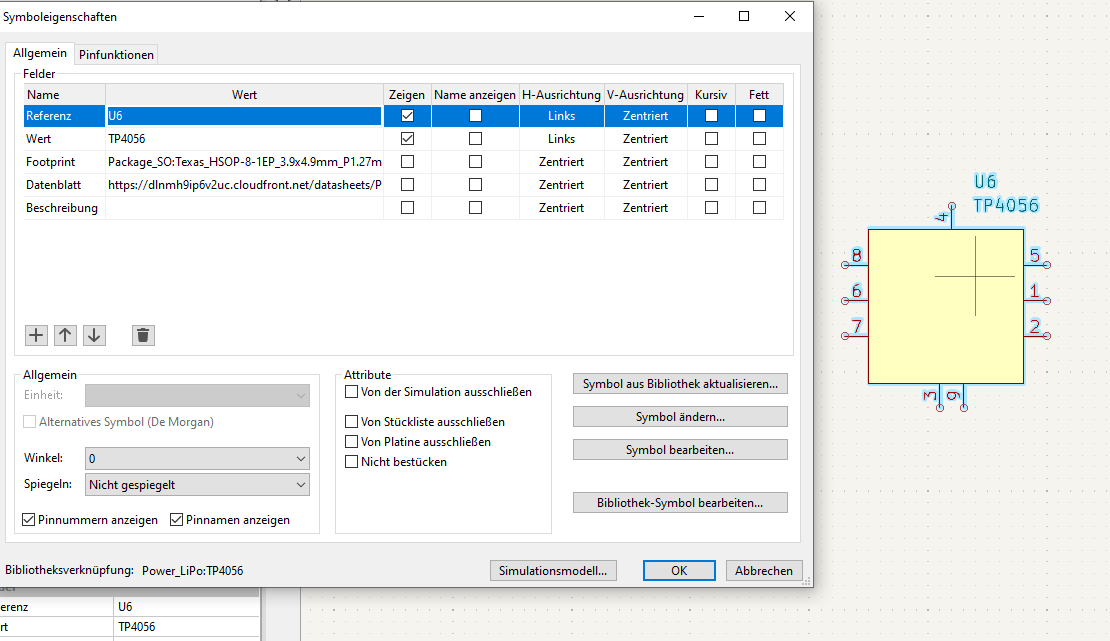Move the selected field down
This screenshot has height=641, width=1110.
click(94, 335)
